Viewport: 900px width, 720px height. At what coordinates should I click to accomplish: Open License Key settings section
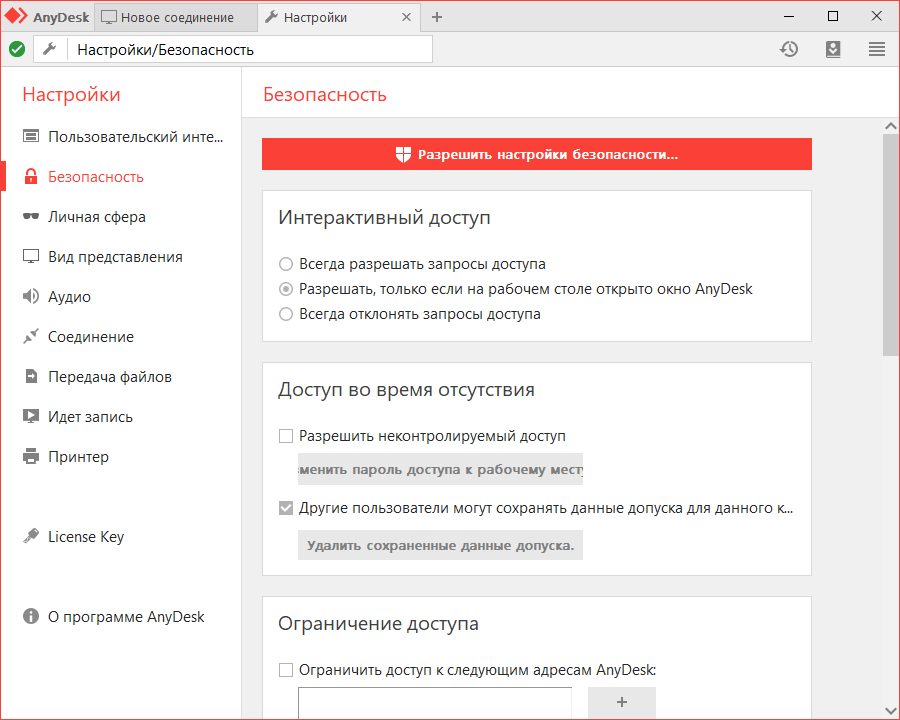[85, 537]
